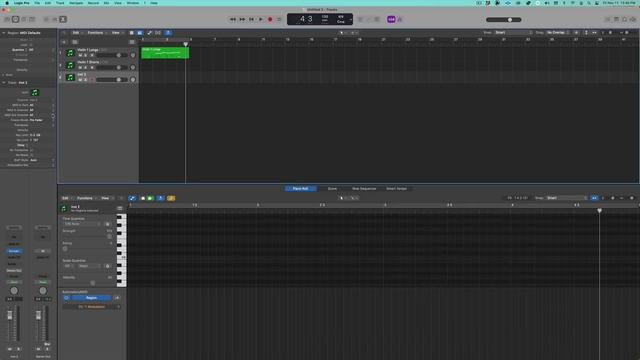Mute the Inst 3 track
Screen dimensions: 640x360
click(x=80, y=80)
